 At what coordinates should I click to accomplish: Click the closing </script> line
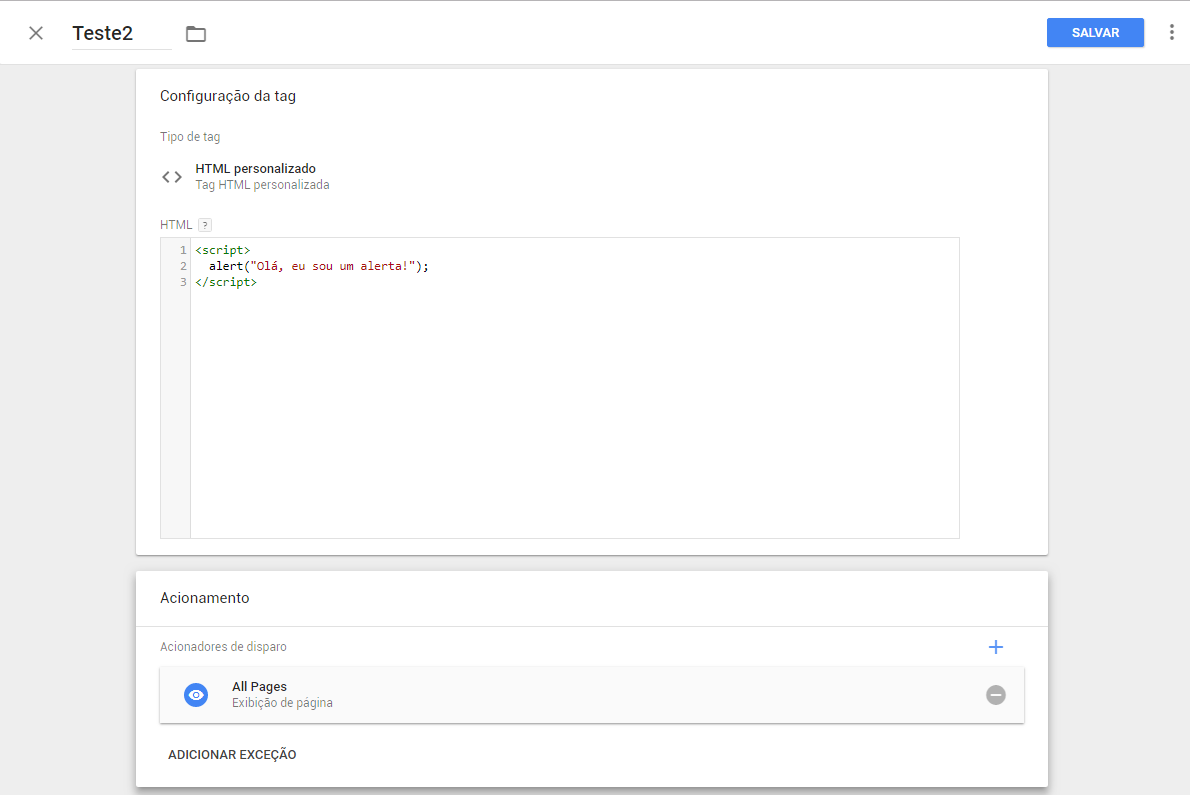[226, 282]
